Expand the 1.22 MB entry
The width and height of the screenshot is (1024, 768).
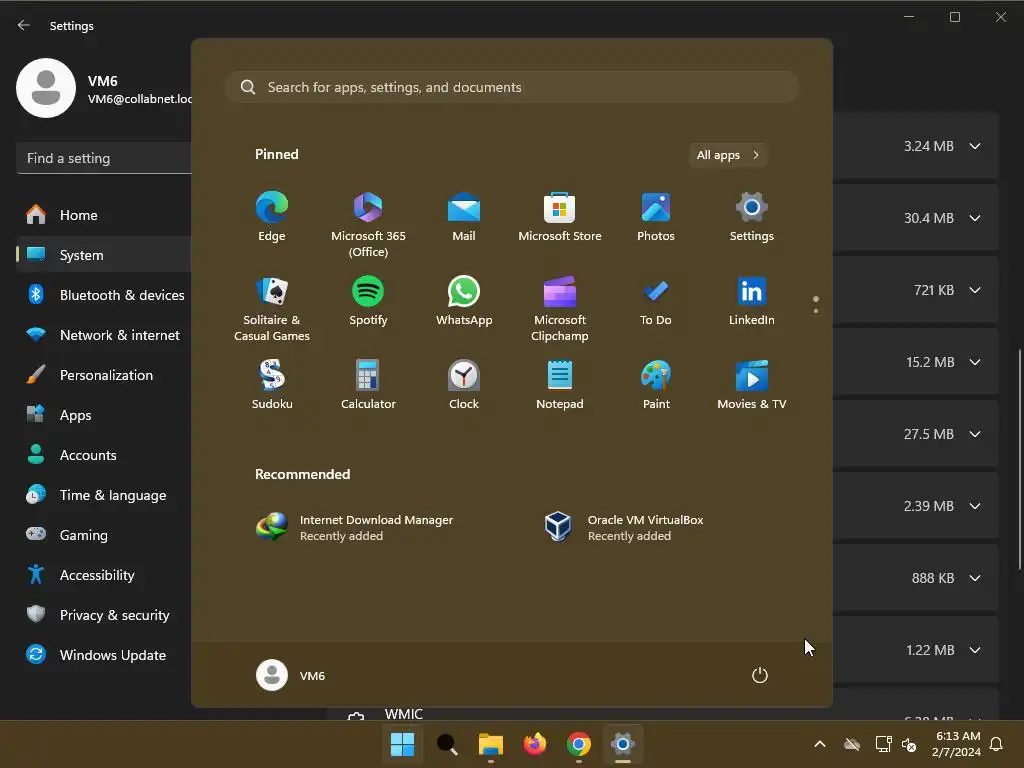tap(975, 650)
